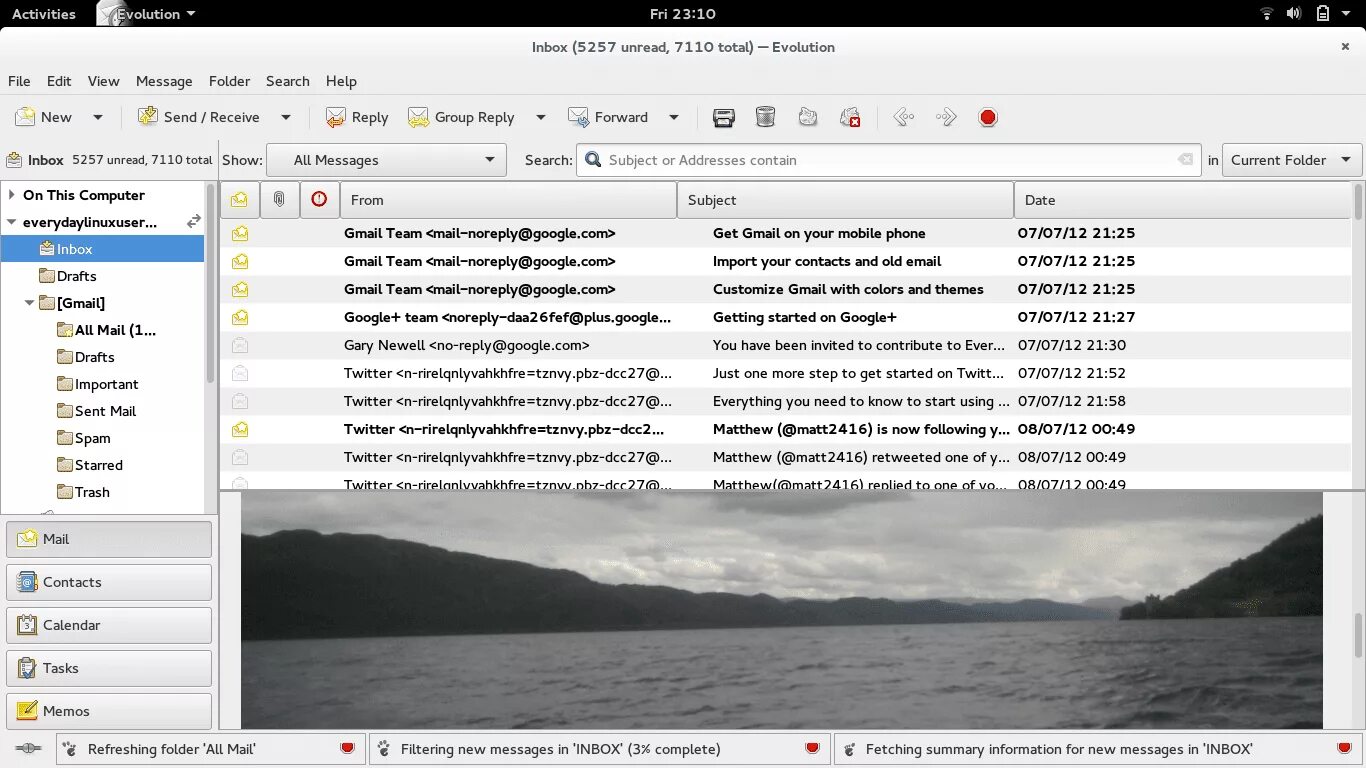Click the New message button

[x=43, y=117]
